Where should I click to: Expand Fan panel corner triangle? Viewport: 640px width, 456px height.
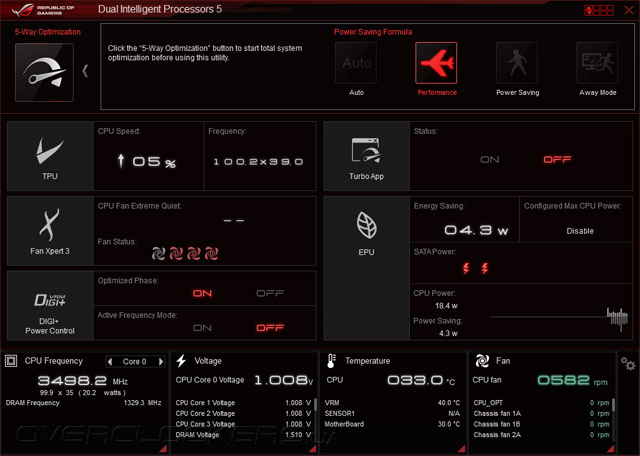click(610, 449)
